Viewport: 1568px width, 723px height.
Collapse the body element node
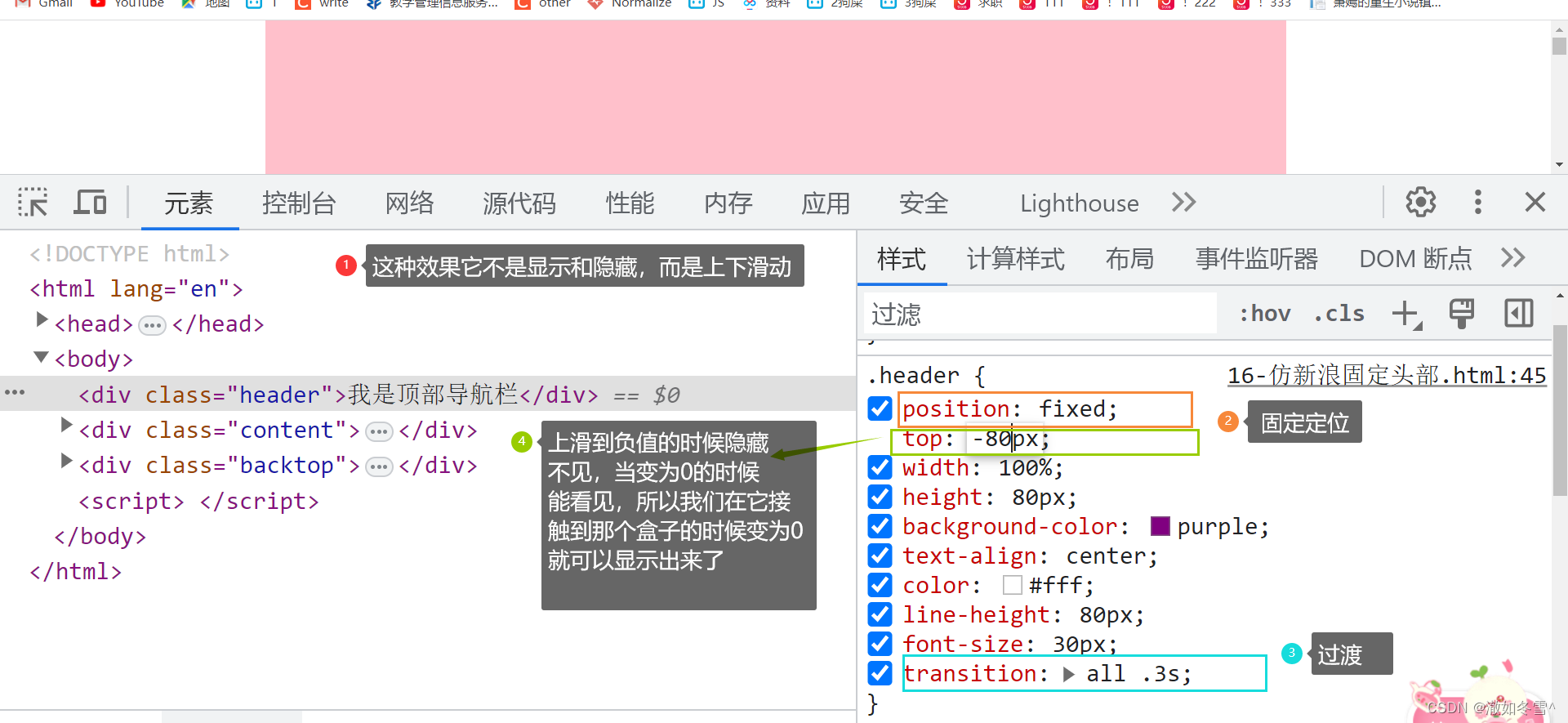pos(41,356)
